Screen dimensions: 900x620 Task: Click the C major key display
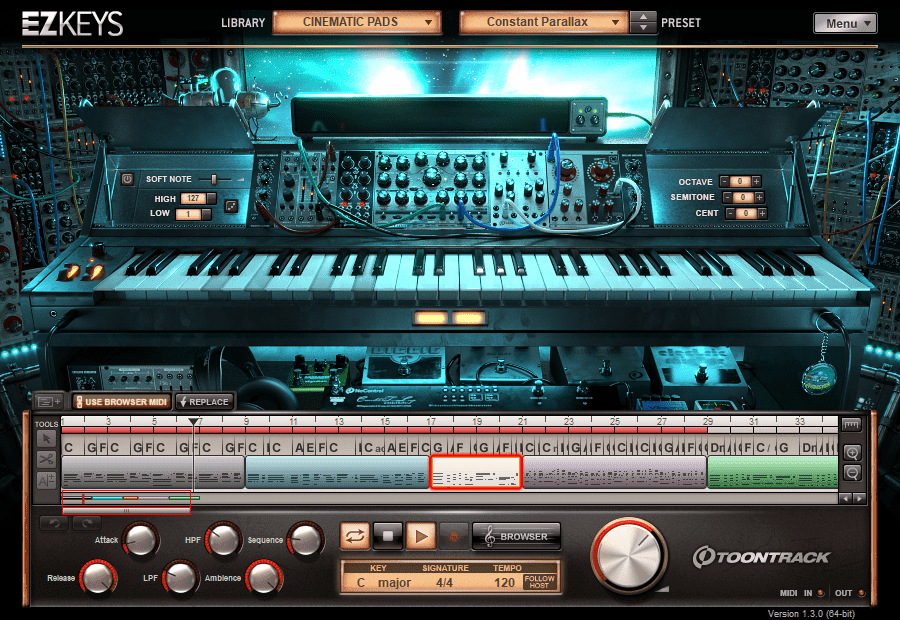tap(383, 583)
